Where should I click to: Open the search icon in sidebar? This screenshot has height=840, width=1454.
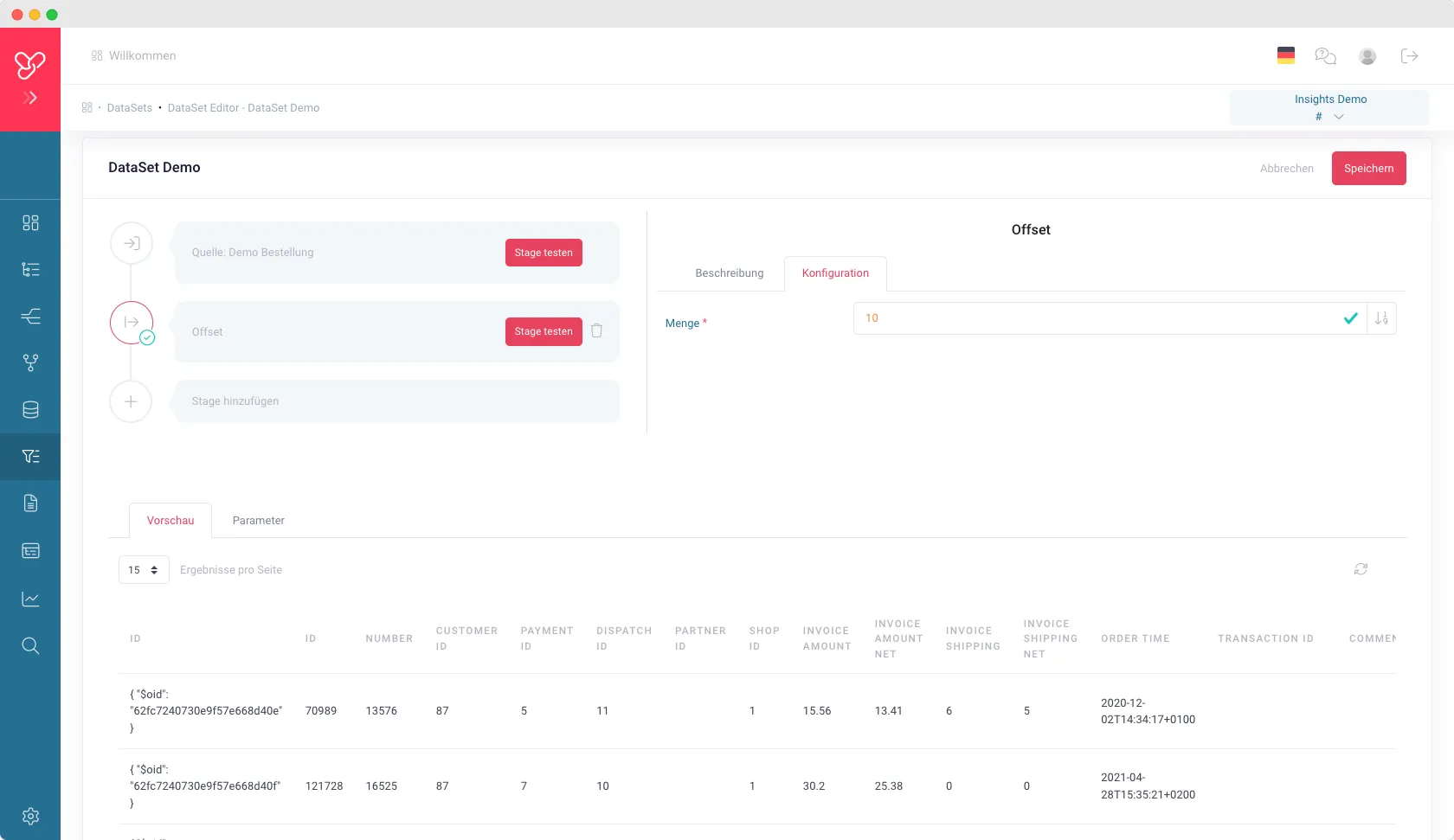pos(30,645)
